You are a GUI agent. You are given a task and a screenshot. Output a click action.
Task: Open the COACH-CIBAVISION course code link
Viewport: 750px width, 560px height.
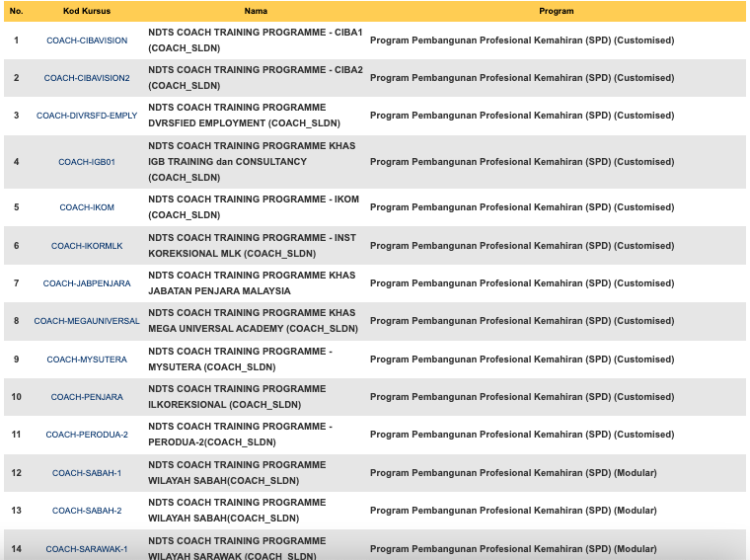tap(87, 40)
